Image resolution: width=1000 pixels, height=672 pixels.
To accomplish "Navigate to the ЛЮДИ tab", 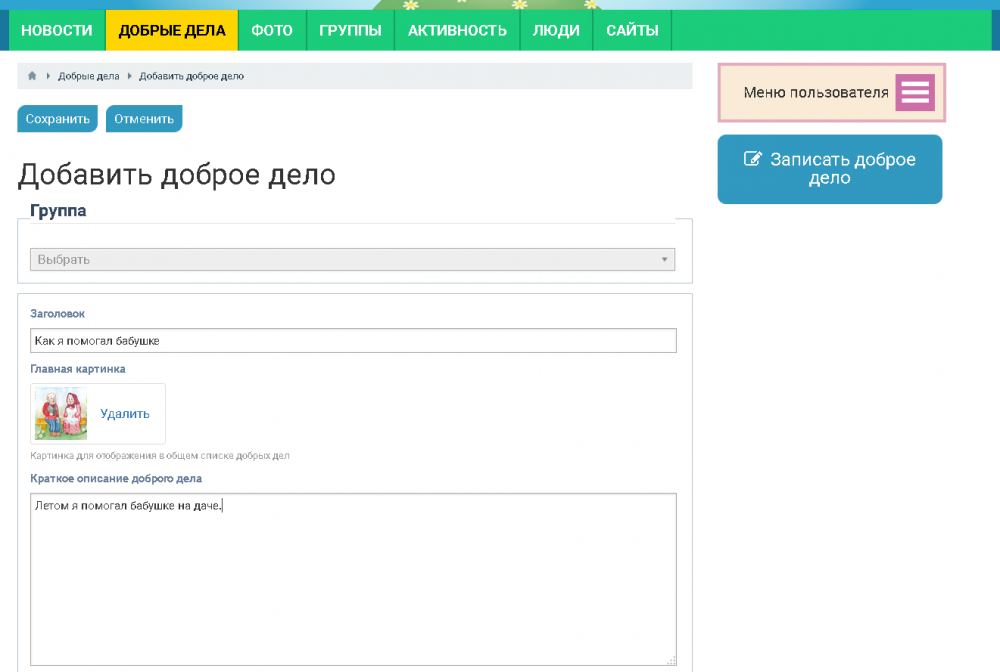I will (x=556, y=31).
